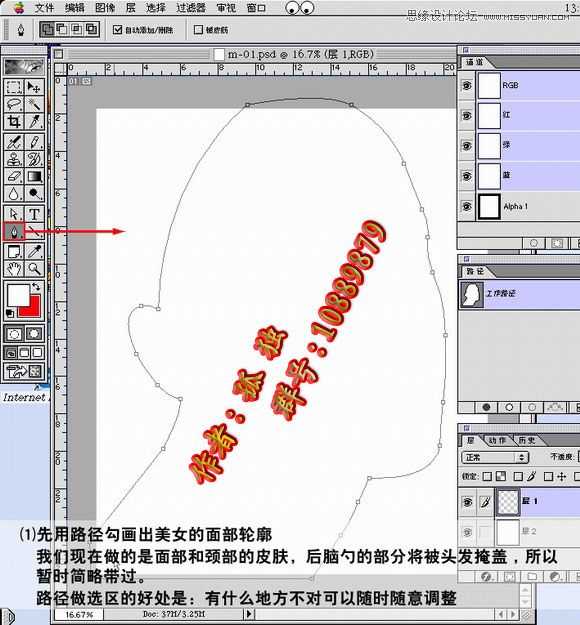Select the Pencil tool in toolbox

(x=34, y=142)
